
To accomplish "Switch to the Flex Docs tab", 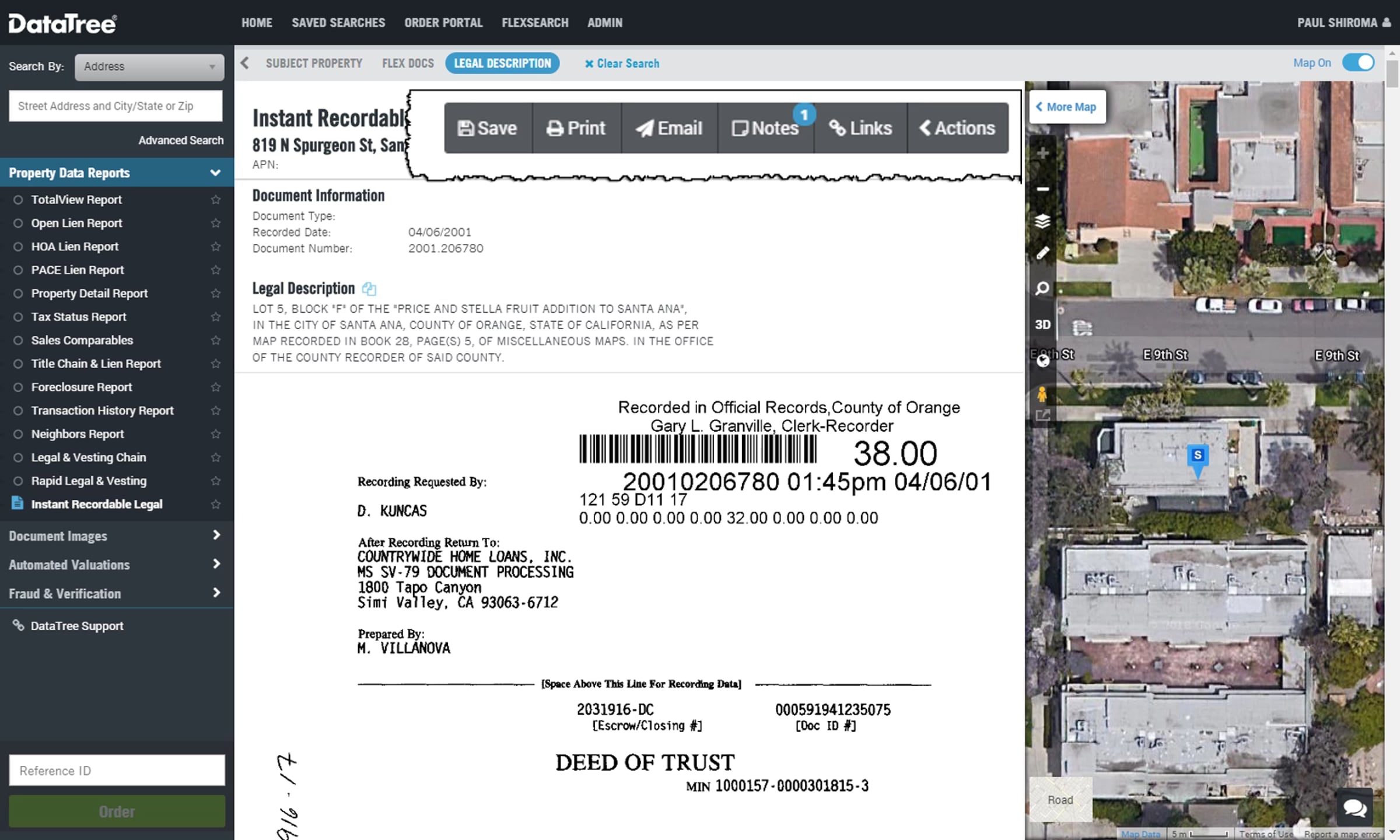I will [408, 63].
